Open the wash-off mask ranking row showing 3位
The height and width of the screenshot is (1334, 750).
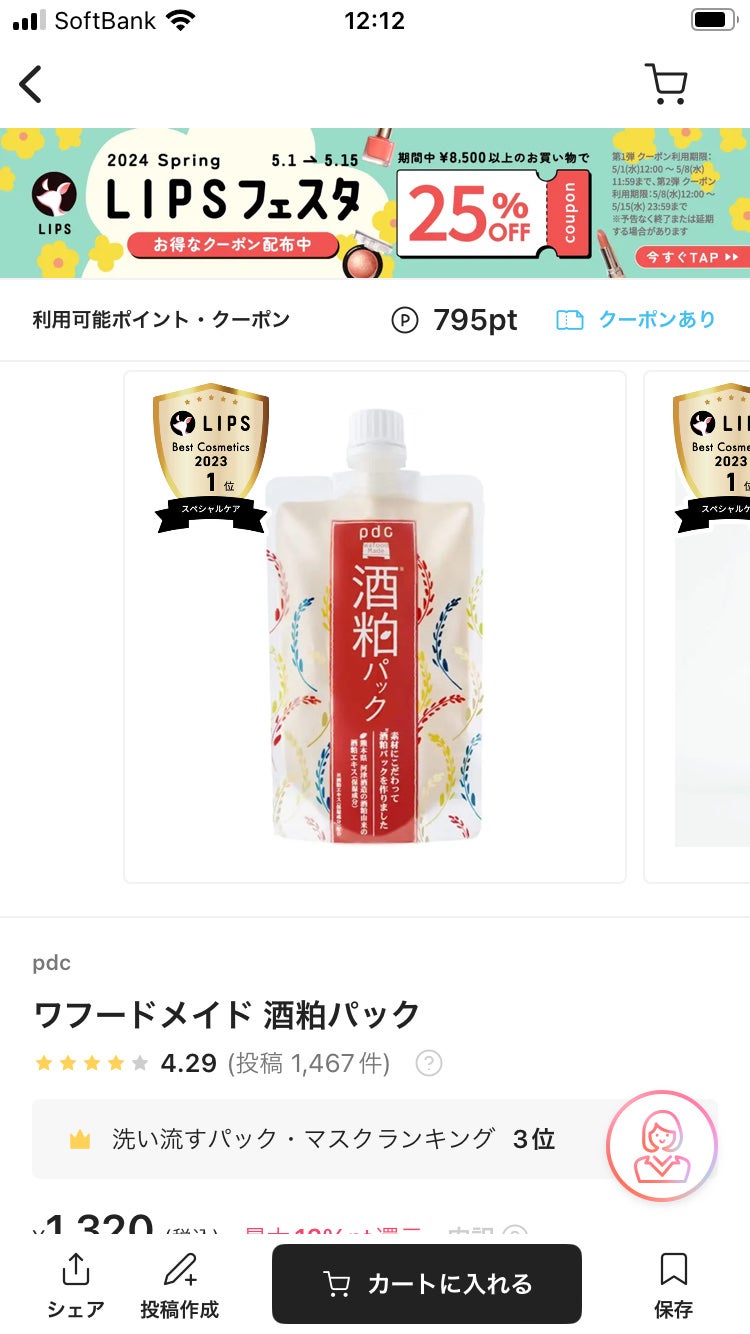click(375, 1139)
